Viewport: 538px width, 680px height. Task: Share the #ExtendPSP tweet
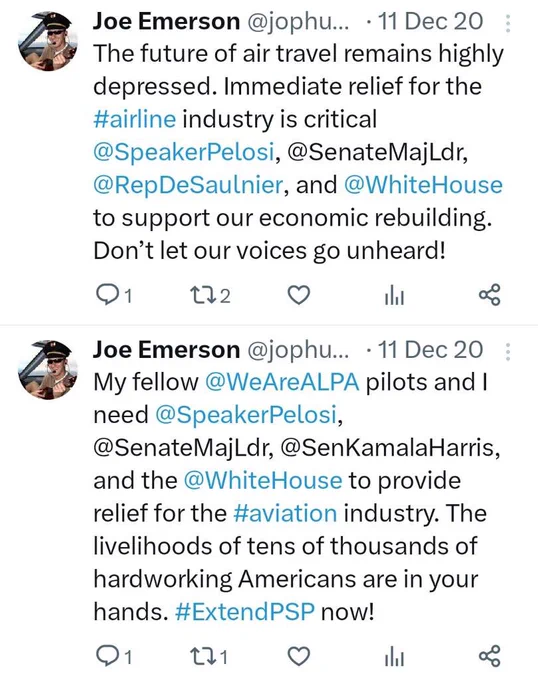[x=490, y=656]
